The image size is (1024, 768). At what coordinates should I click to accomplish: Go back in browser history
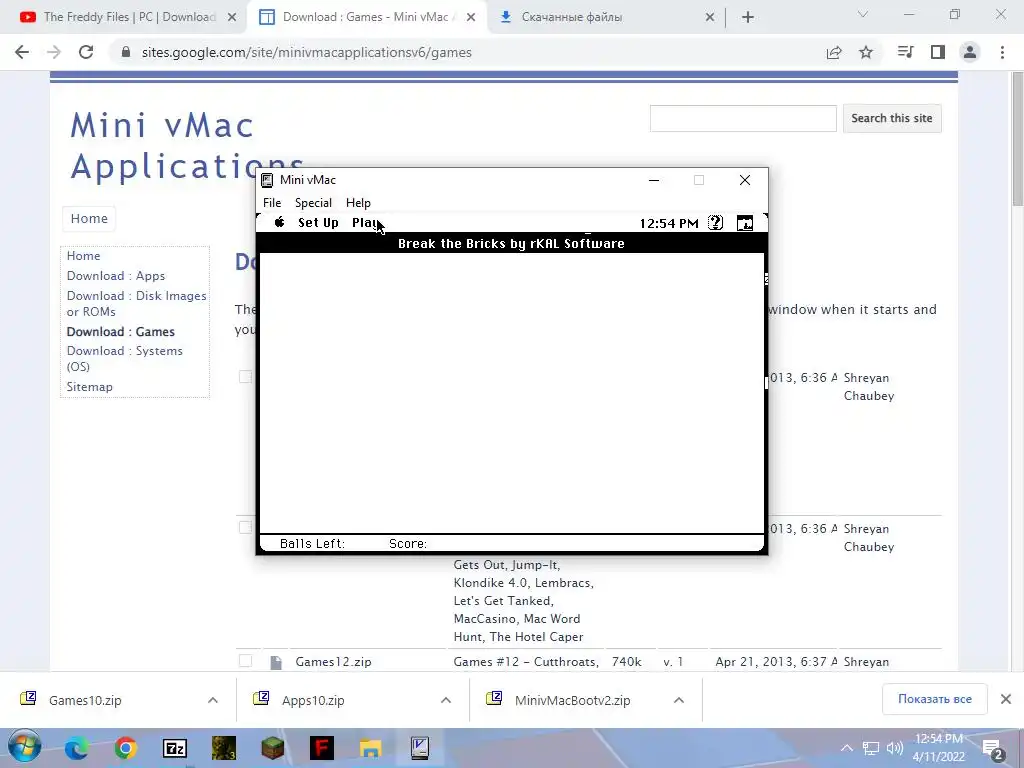pos(22,52)
